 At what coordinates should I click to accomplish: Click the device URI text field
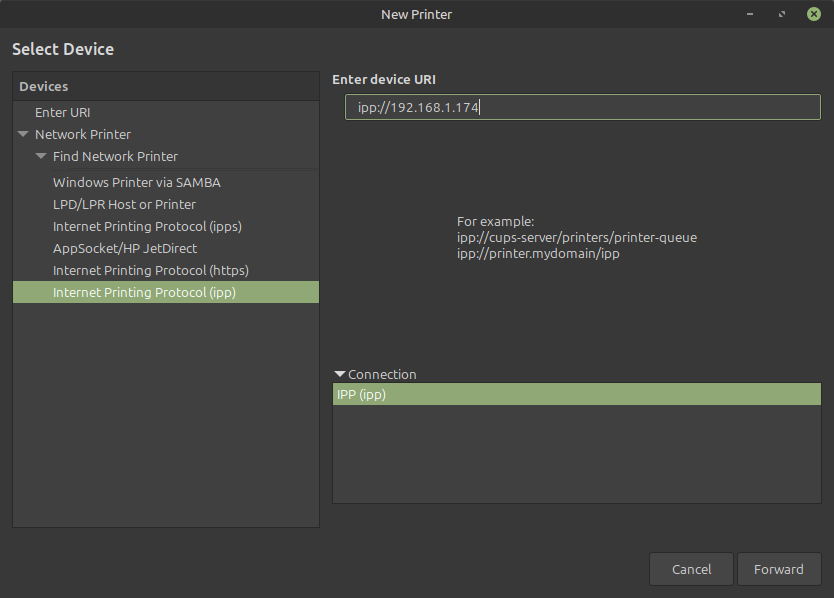pos(582,107)
